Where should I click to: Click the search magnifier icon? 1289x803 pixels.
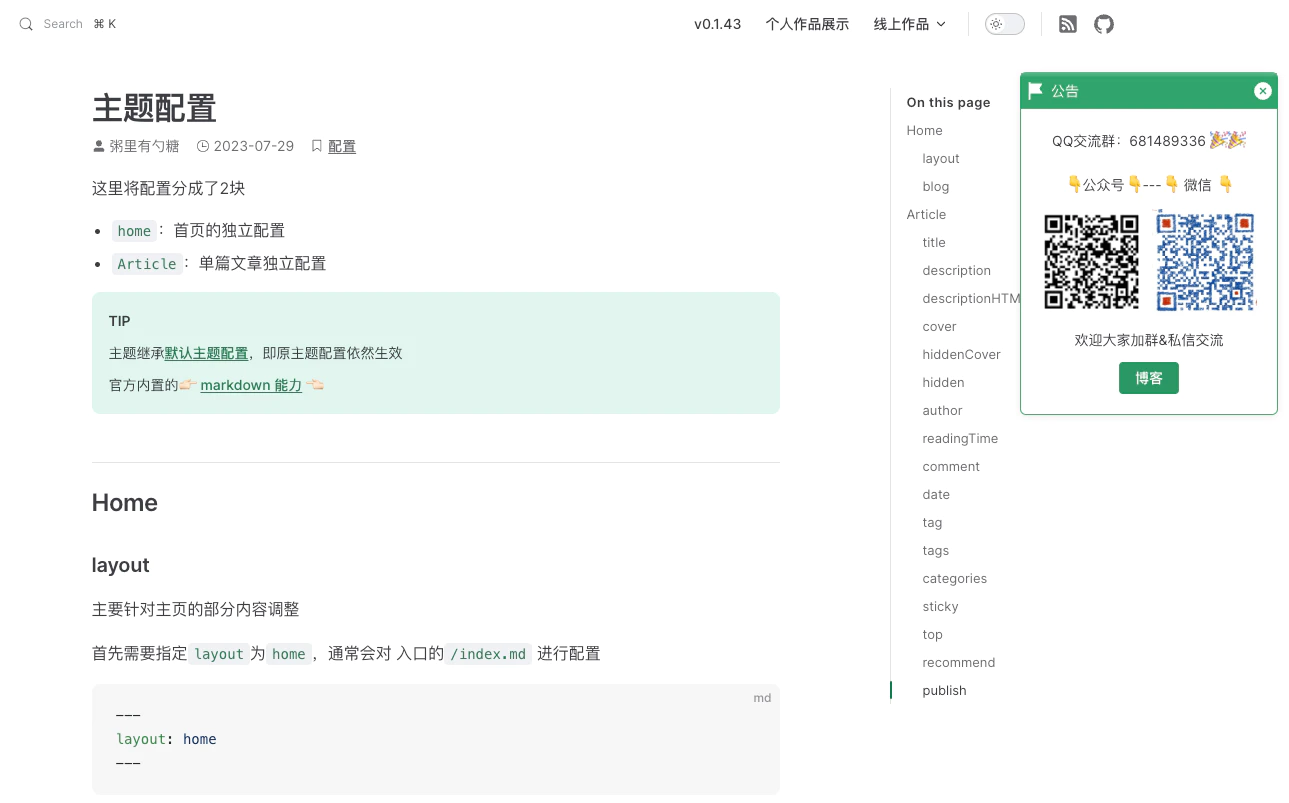point(27,24)
